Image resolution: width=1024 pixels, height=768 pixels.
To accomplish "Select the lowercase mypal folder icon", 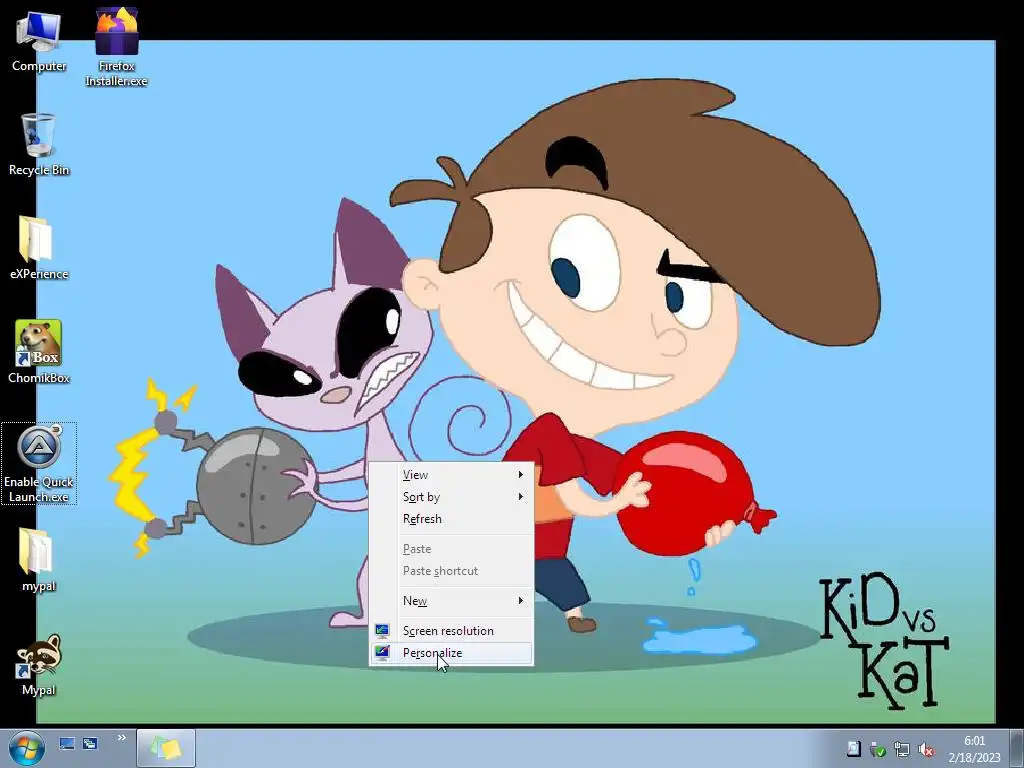I will pyautogui.click(x=39, y=560).
